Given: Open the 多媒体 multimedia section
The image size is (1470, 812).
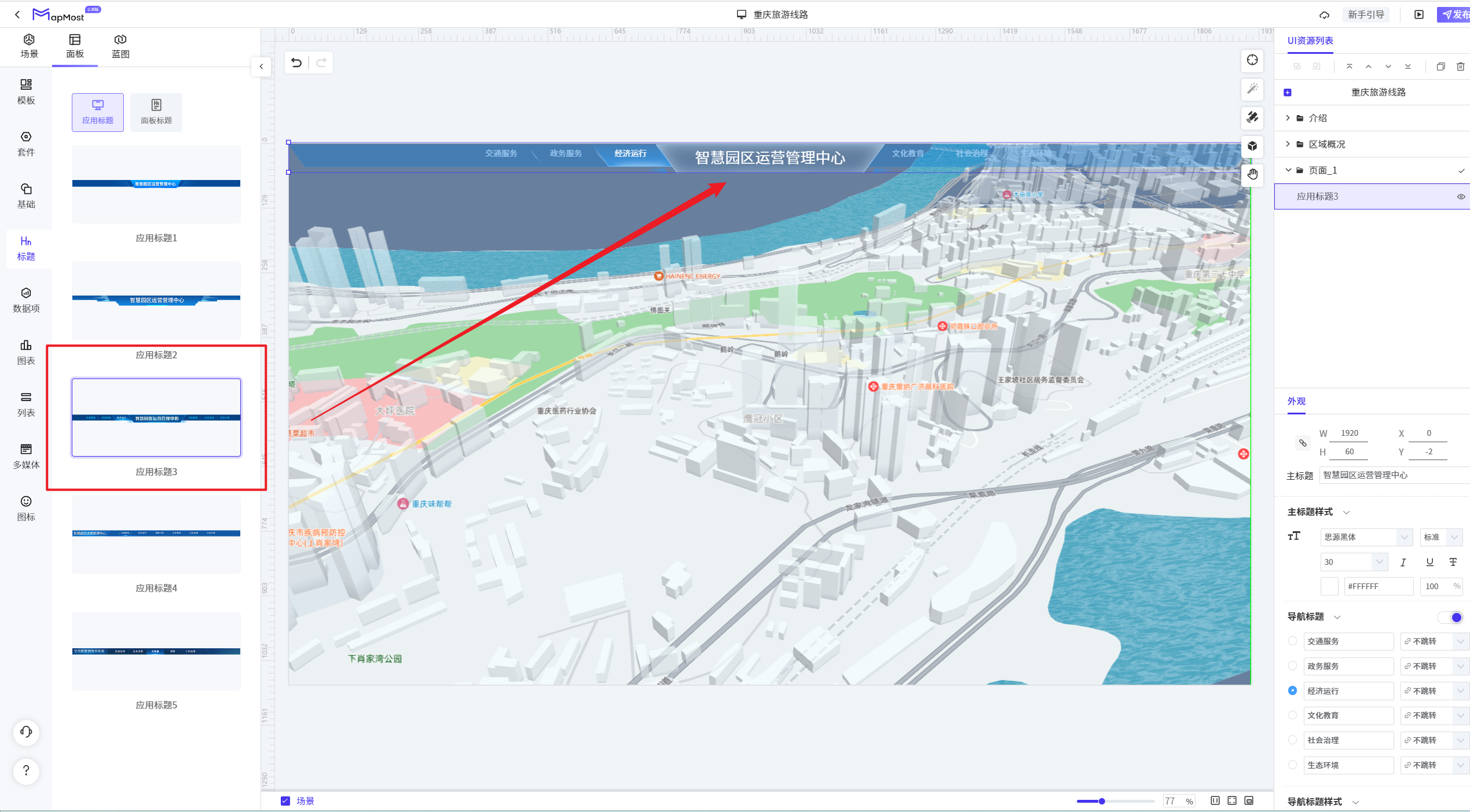Looking at the screenshot, I should tap(26, 457).
